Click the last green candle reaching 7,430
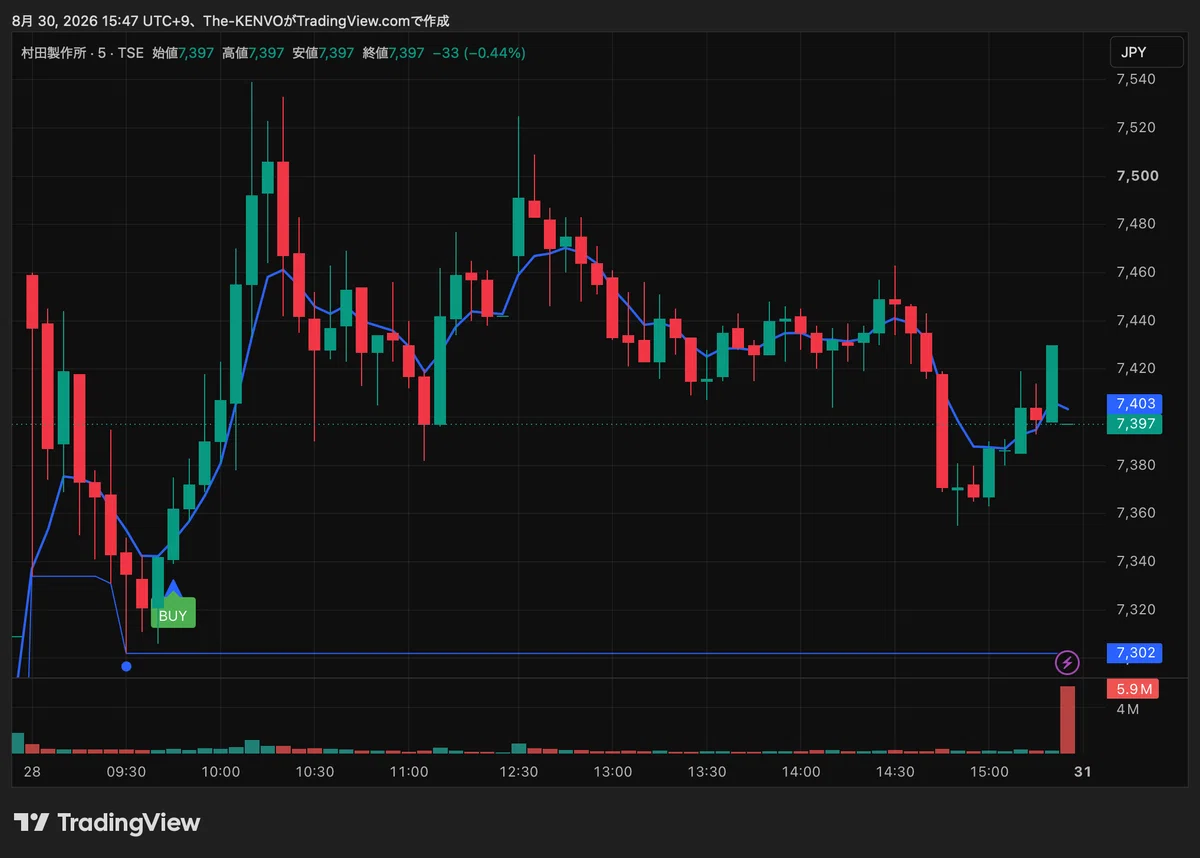 click(1052, 383)
